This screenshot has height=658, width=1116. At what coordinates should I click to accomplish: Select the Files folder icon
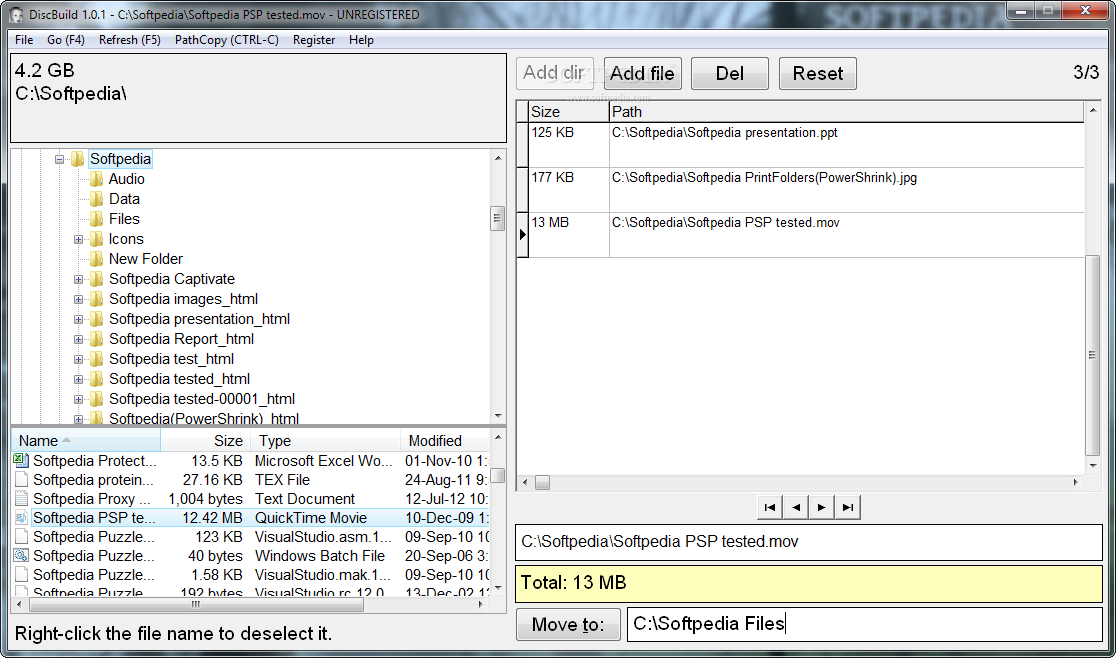click(x=96, y=218)
